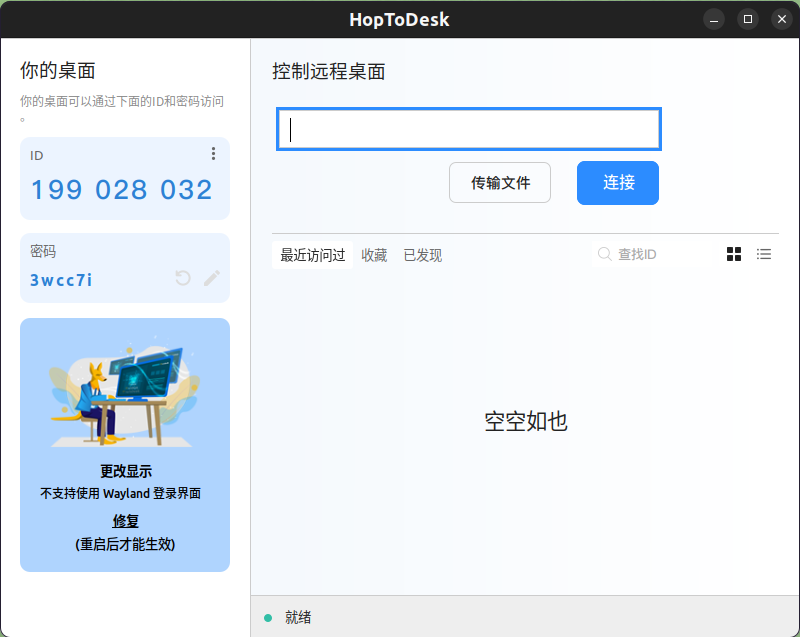Select the 最近访问过 tab
Image resolution: width=800 pixels, height=637 pixels.
[312, 255]
